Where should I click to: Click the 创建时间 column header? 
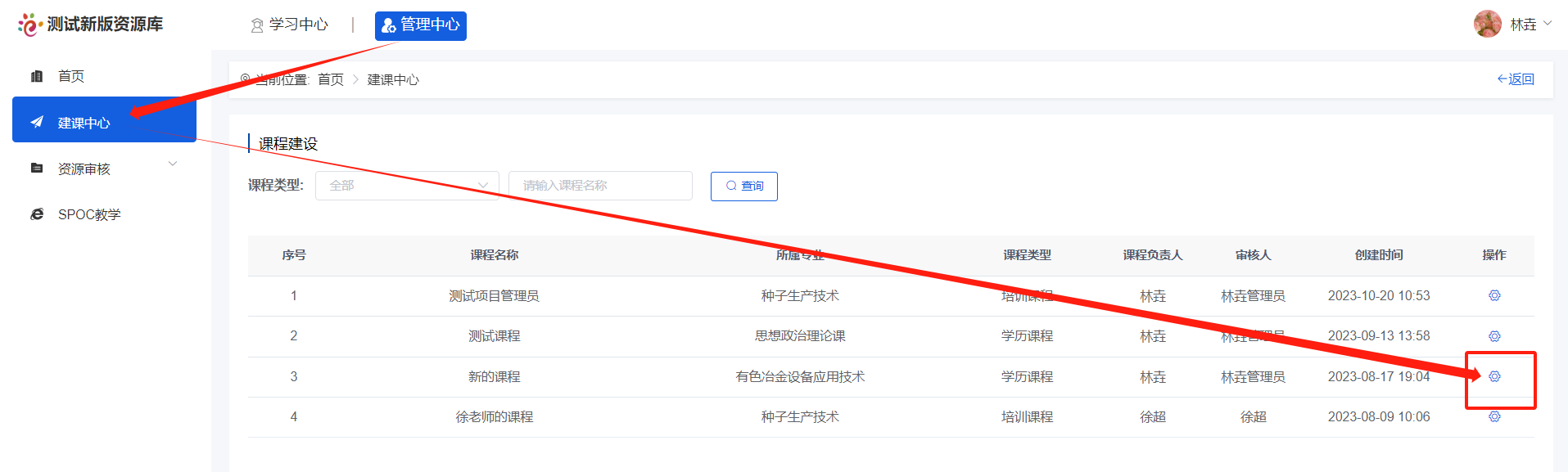[x=1379, y=255]
